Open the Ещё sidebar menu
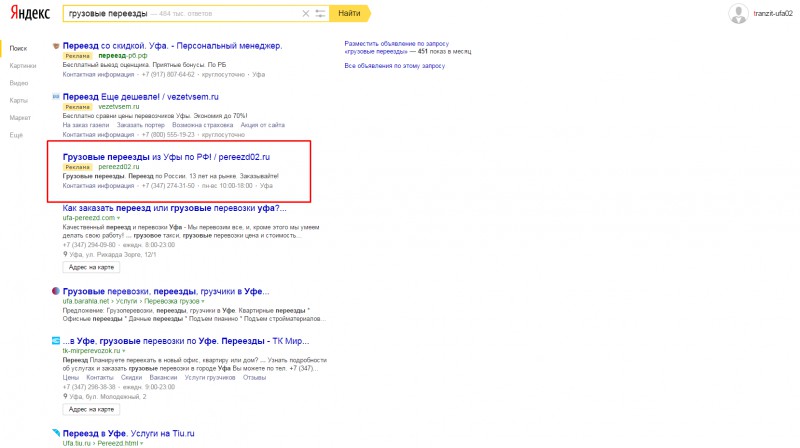This screenshot has width=800, height=448. pyautogui.click(x=16, y=135)
